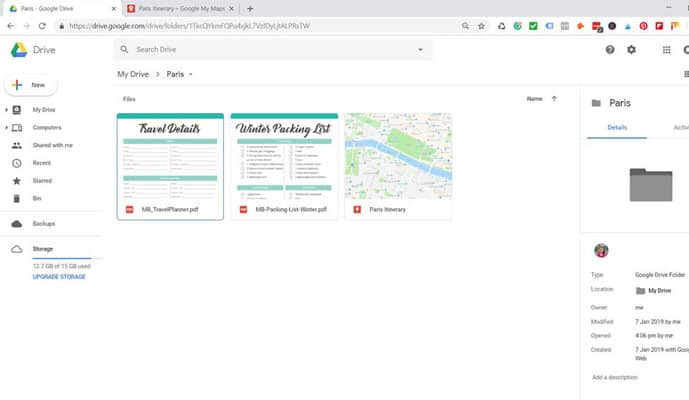
Task: Click the UPGRADE STORAGE link
Action: pos(59,276)
